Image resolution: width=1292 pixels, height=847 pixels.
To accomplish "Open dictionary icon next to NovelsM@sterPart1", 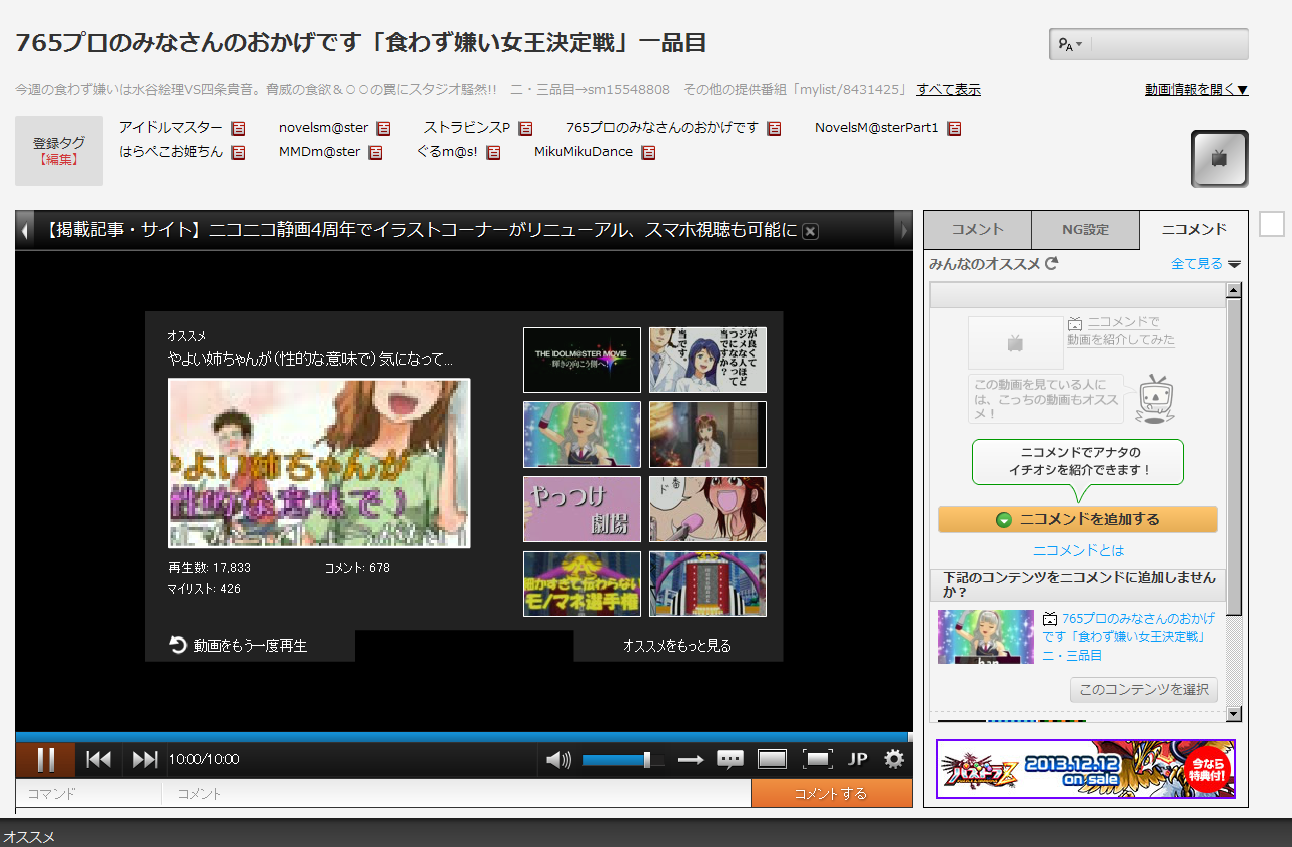I will (954, 128).
